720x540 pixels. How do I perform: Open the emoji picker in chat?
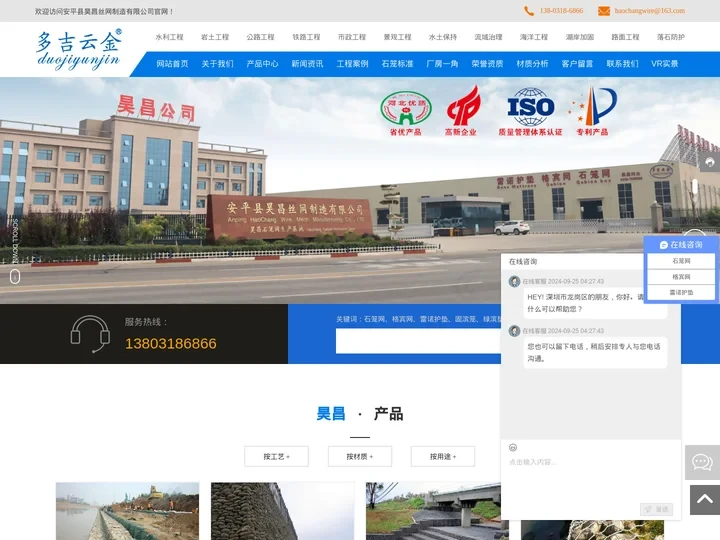[x=513, y=447]
